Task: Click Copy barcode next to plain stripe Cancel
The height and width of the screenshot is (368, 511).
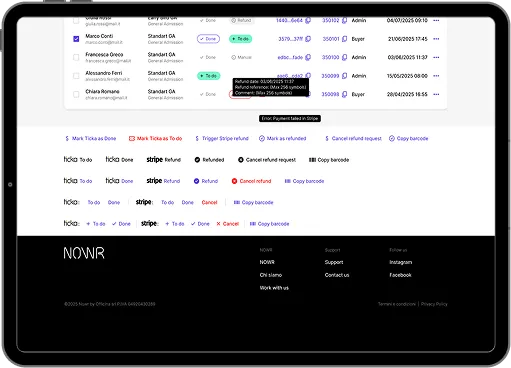Action: pyautogui.click(x=253, y=202)
